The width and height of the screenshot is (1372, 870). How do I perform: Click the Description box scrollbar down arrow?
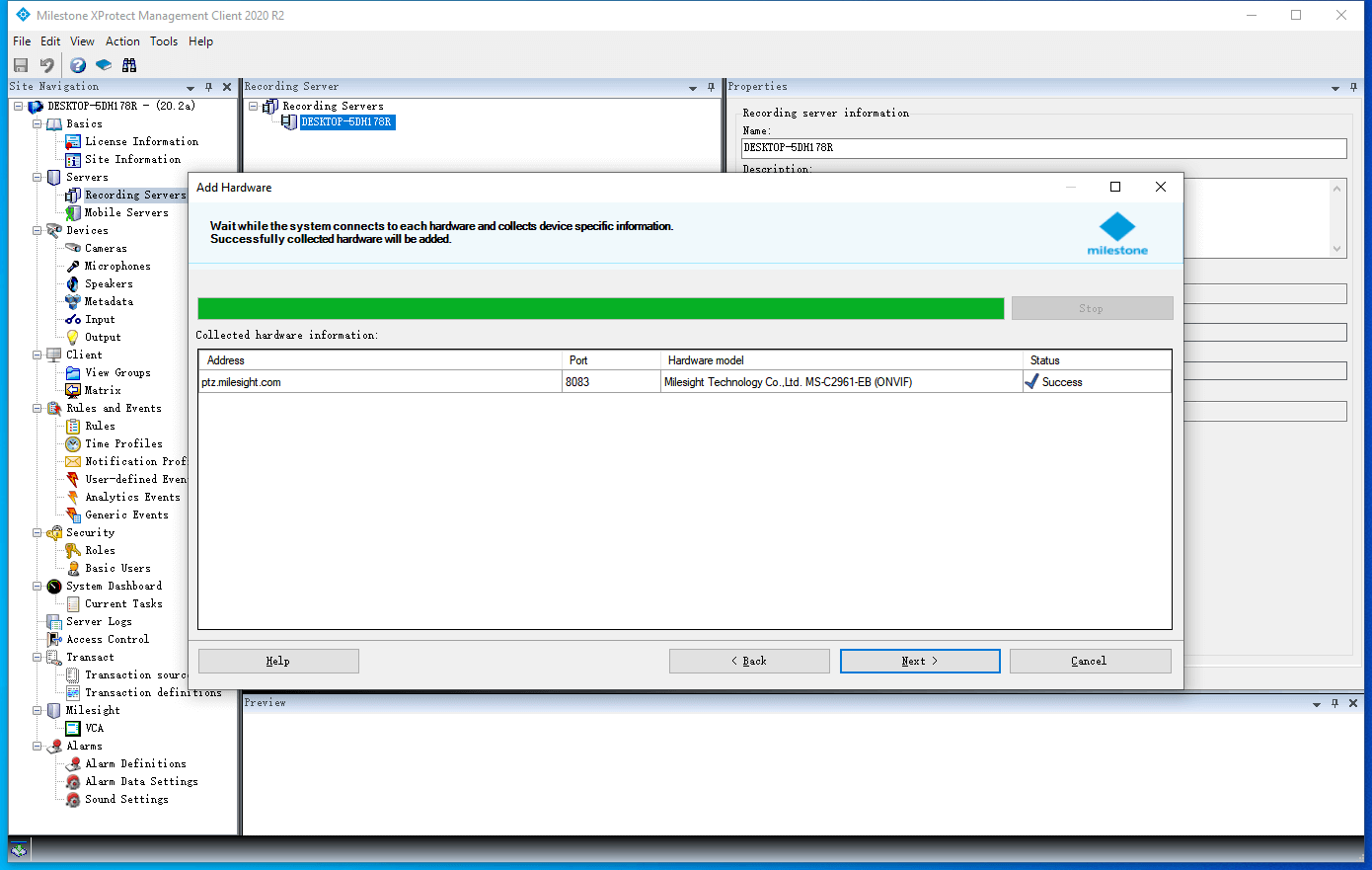tap(1337, 250)
